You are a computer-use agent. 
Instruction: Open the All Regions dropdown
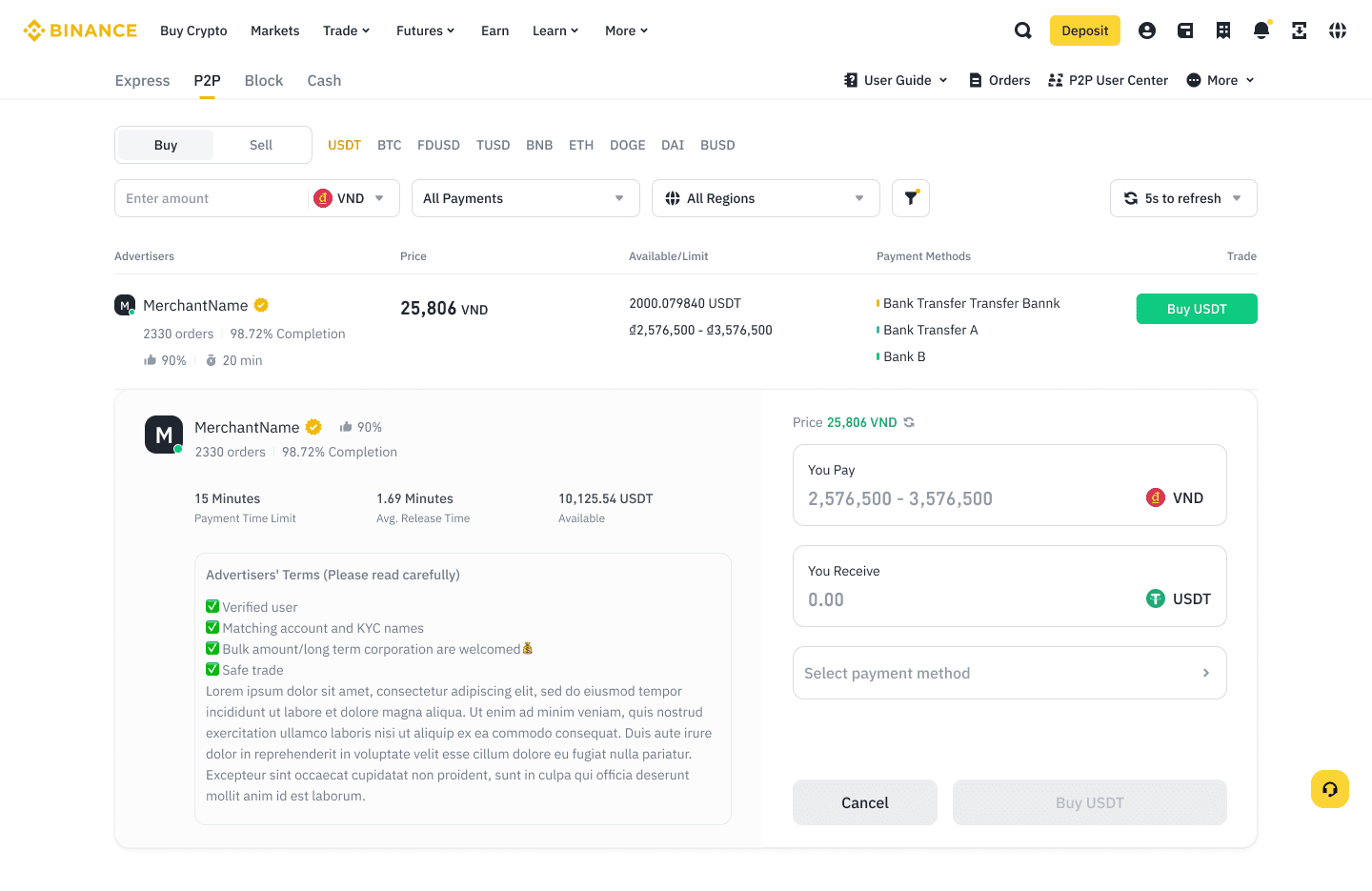766,198
